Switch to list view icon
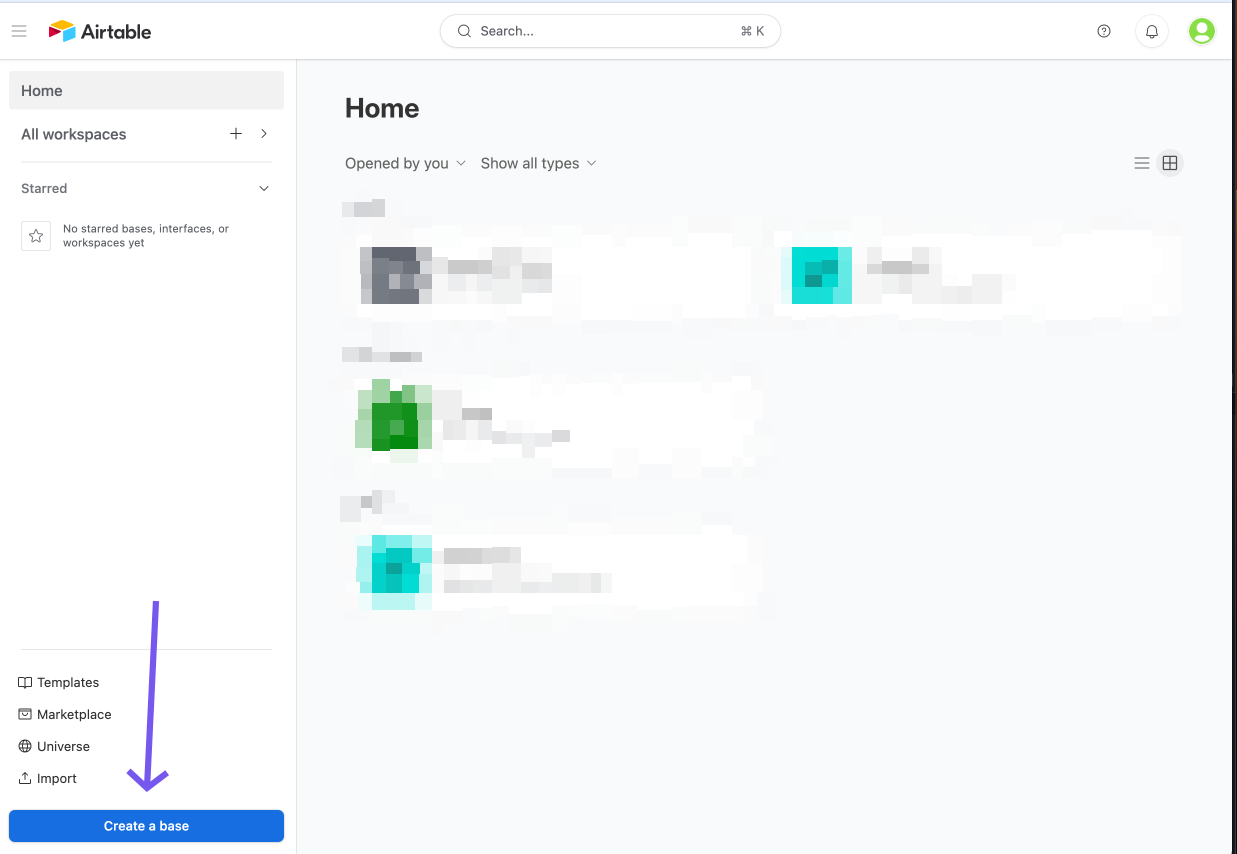Image resolution: width=1237 pixels, height=854 pixels. 1142,163
